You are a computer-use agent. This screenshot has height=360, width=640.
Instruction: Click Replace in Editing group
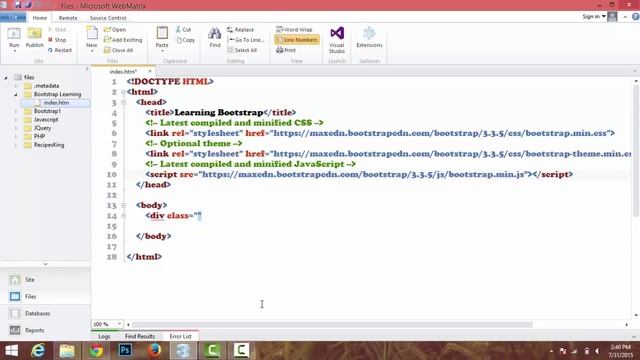point(240,29)
